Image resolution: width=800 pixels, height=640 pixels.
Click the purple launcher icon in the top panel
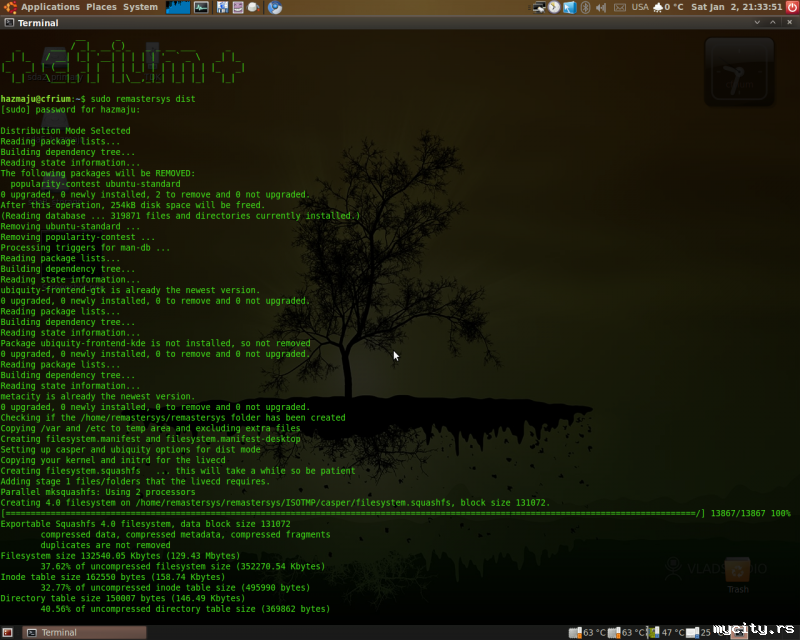(x=238, y=7)
